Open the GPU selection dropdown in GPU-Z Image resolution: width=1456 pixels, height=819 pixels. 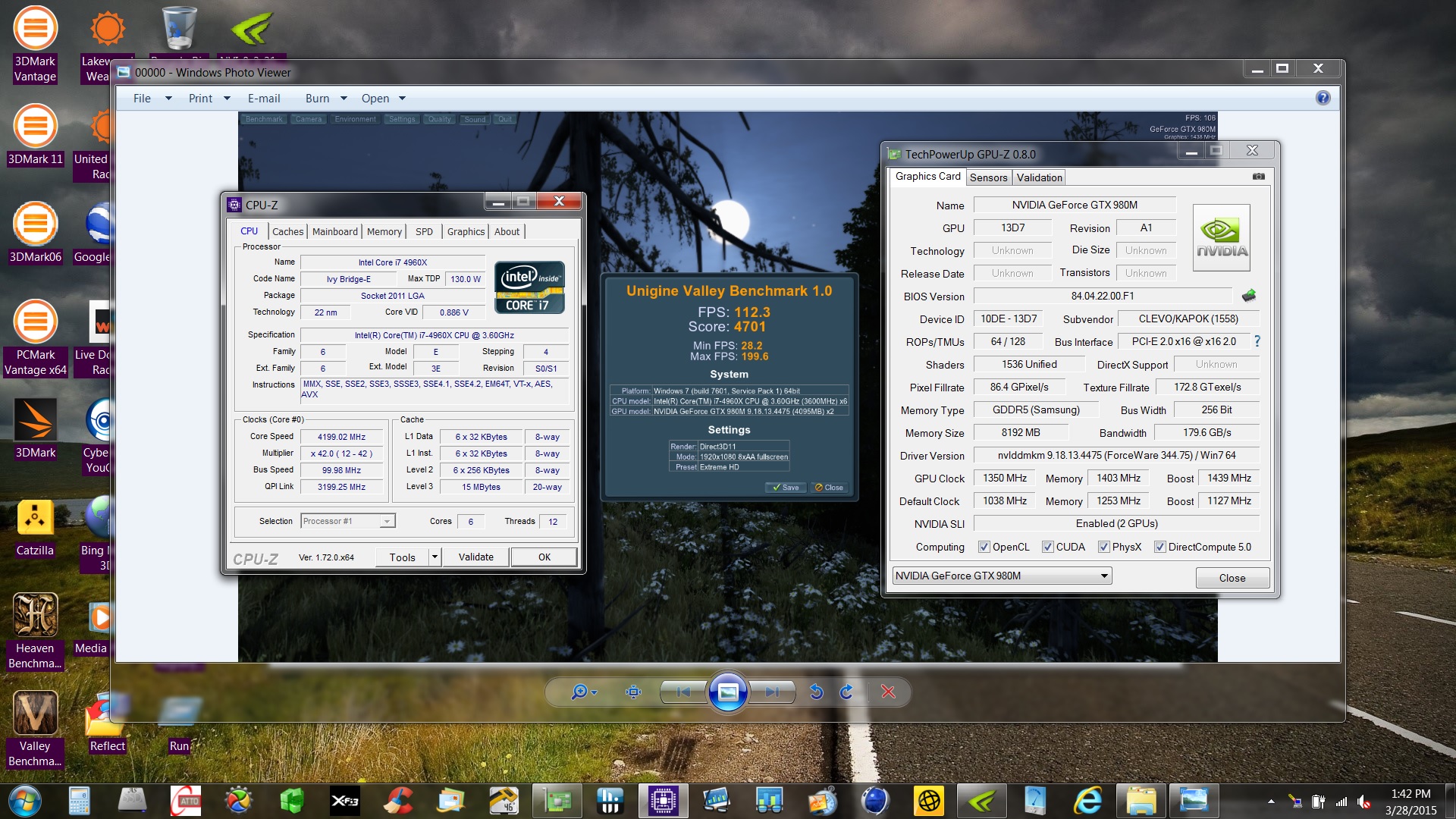(x=1002, y=576)
